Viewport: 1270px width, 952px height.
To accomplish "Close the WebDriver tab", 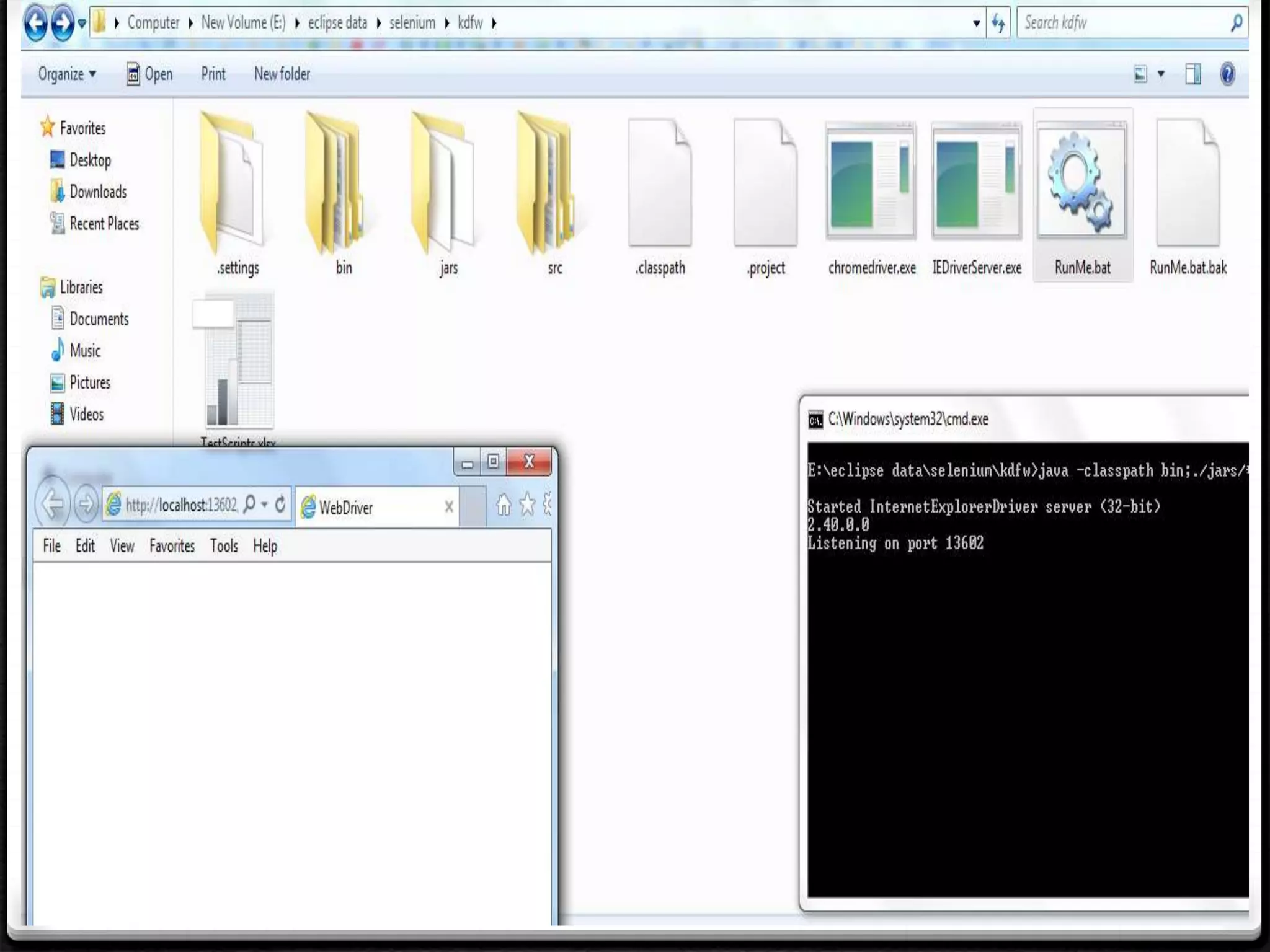I will click(x=449, y=507).
